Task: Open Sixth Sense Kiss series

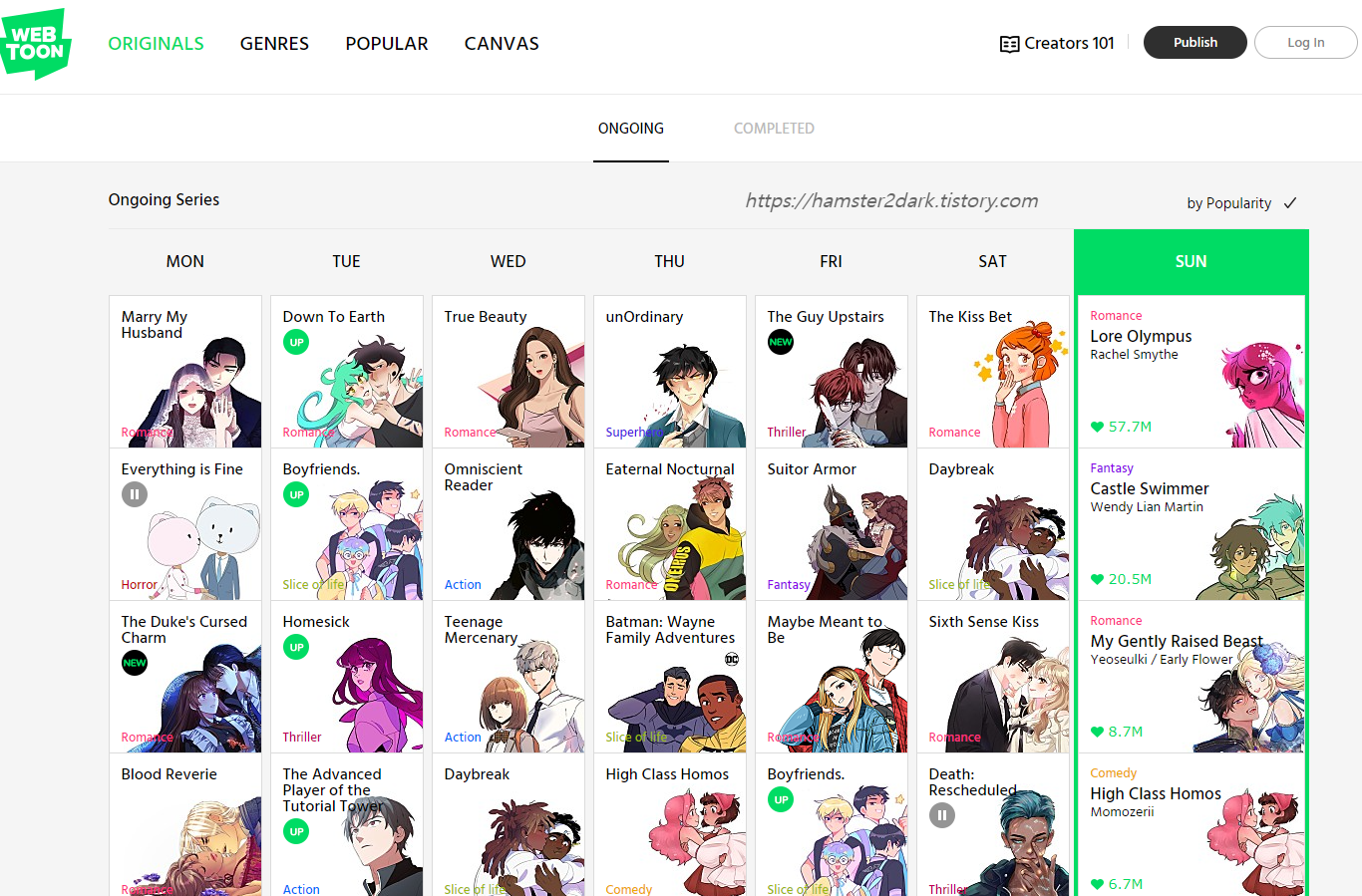Action: [x=993, y=677]
